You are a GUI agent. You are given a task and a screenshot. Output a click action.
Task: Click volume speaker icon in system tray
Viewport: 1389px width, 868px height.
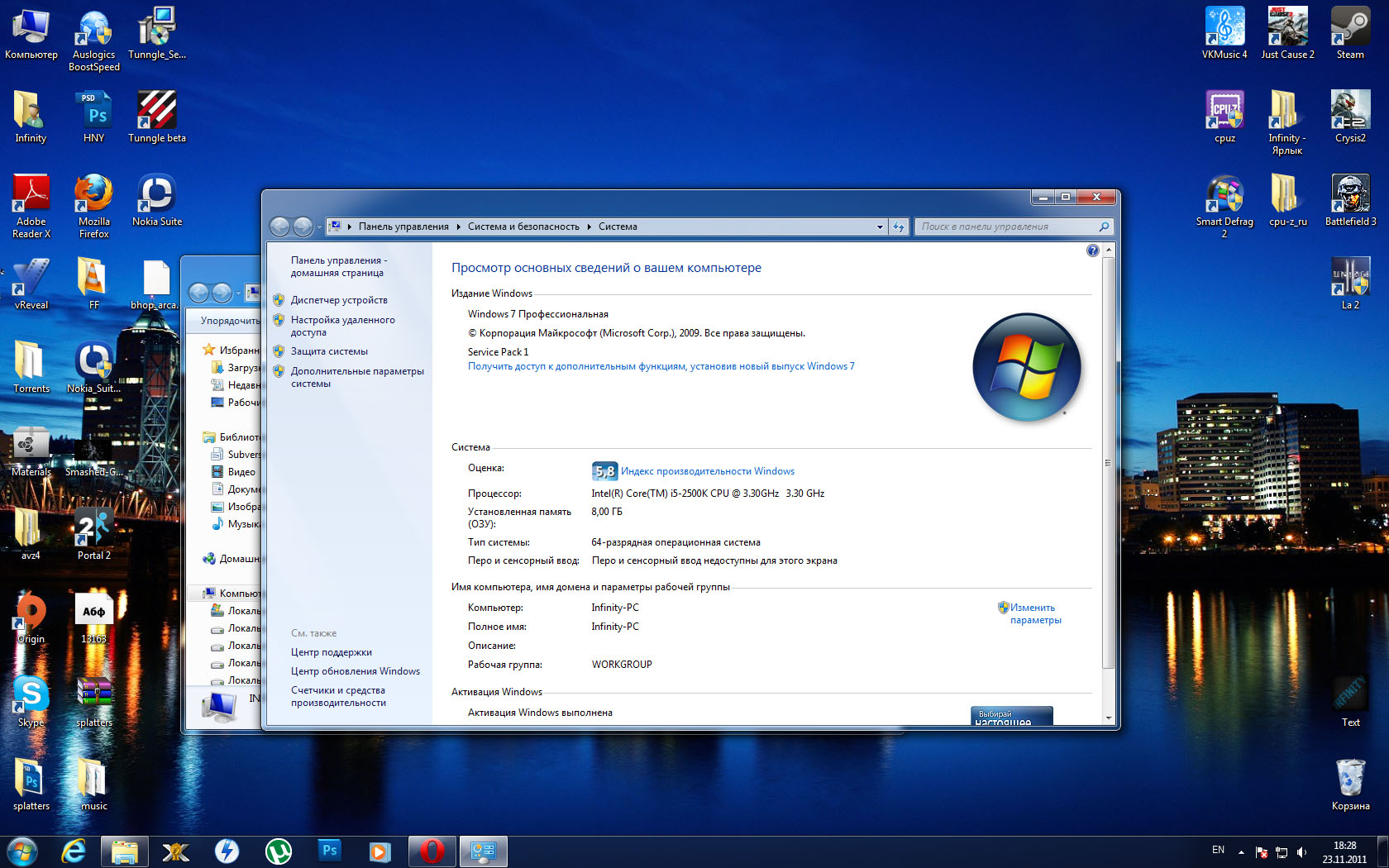coord(1301,851)
